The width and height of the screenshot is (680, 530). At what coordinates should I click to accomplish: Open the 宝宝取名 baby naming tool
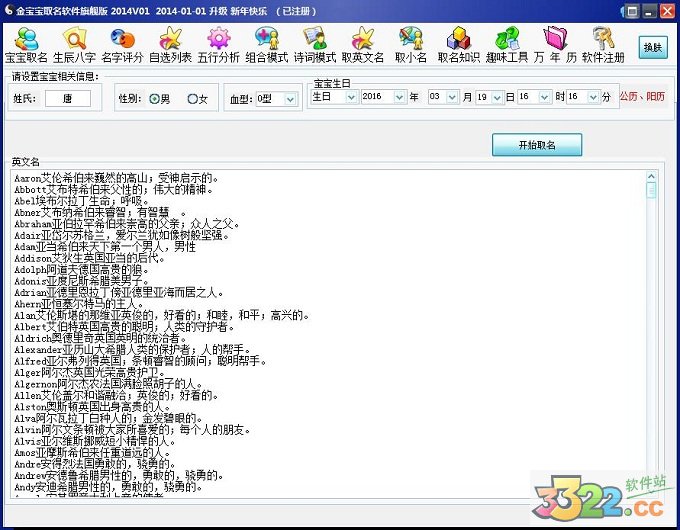click(26, 45)
